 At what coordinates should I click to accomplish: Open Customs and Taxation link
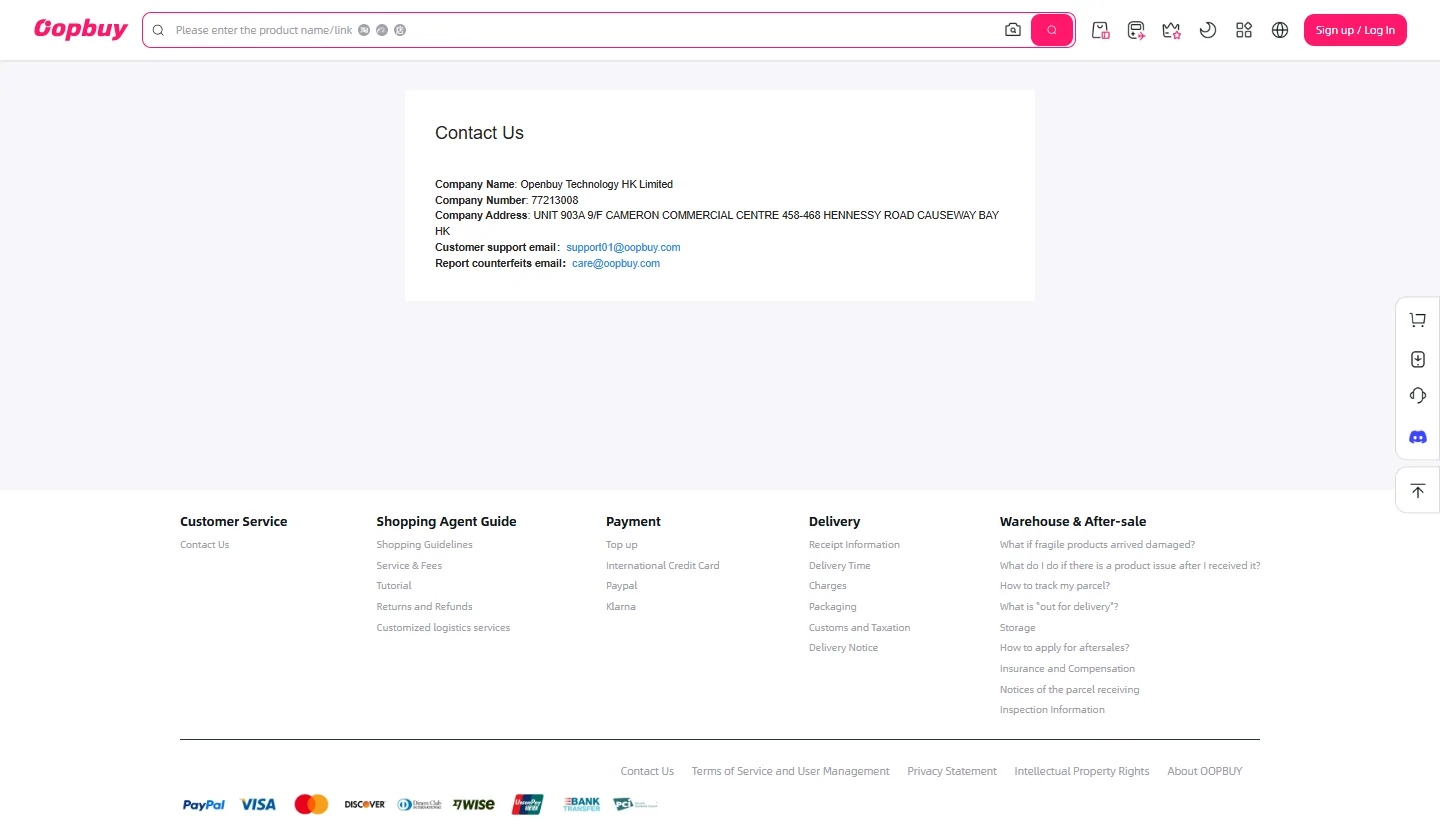860,628
